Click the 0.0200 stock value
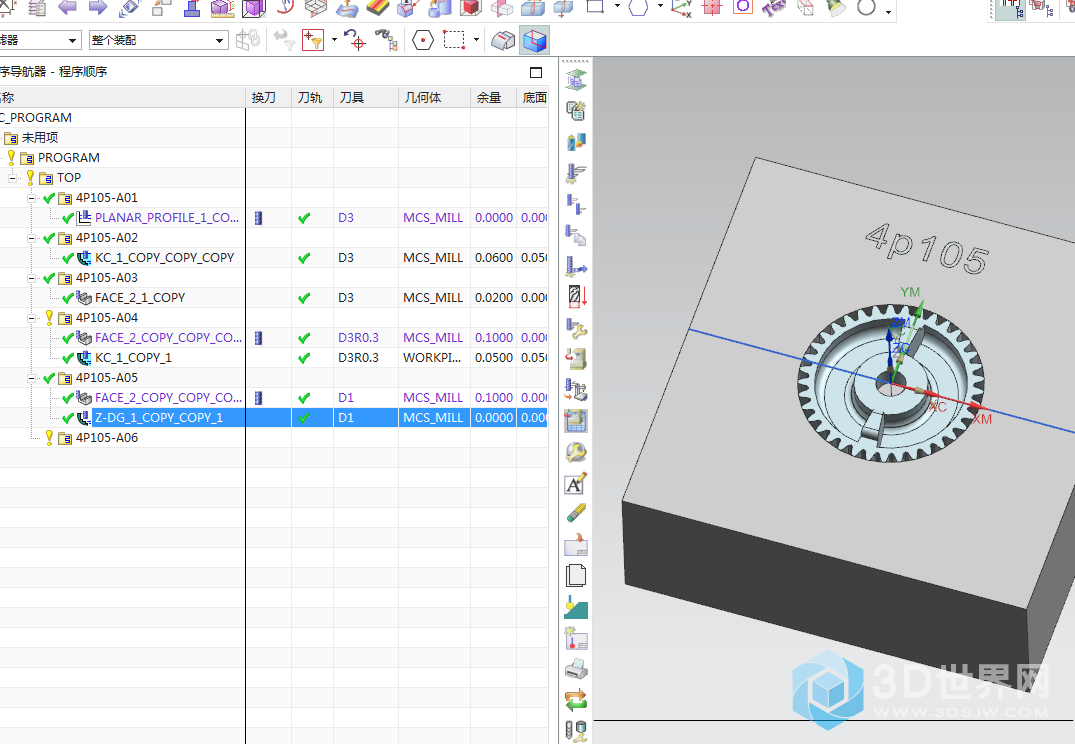 [x=494, y=298]
